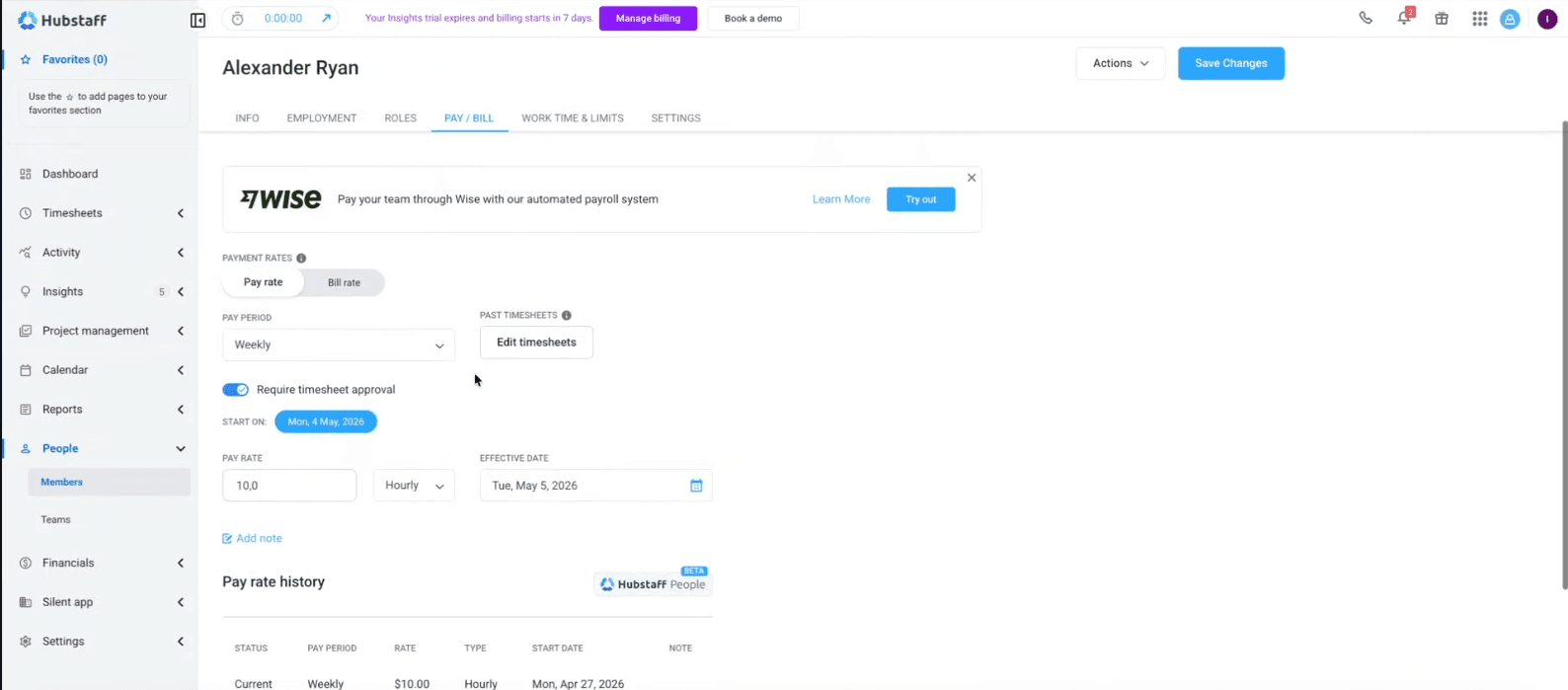Click the Settings gear icon in sidebar
Image resolution: width=1568 pixels, height=690 pixels.
pyautogui.click(x=26, y=642)
